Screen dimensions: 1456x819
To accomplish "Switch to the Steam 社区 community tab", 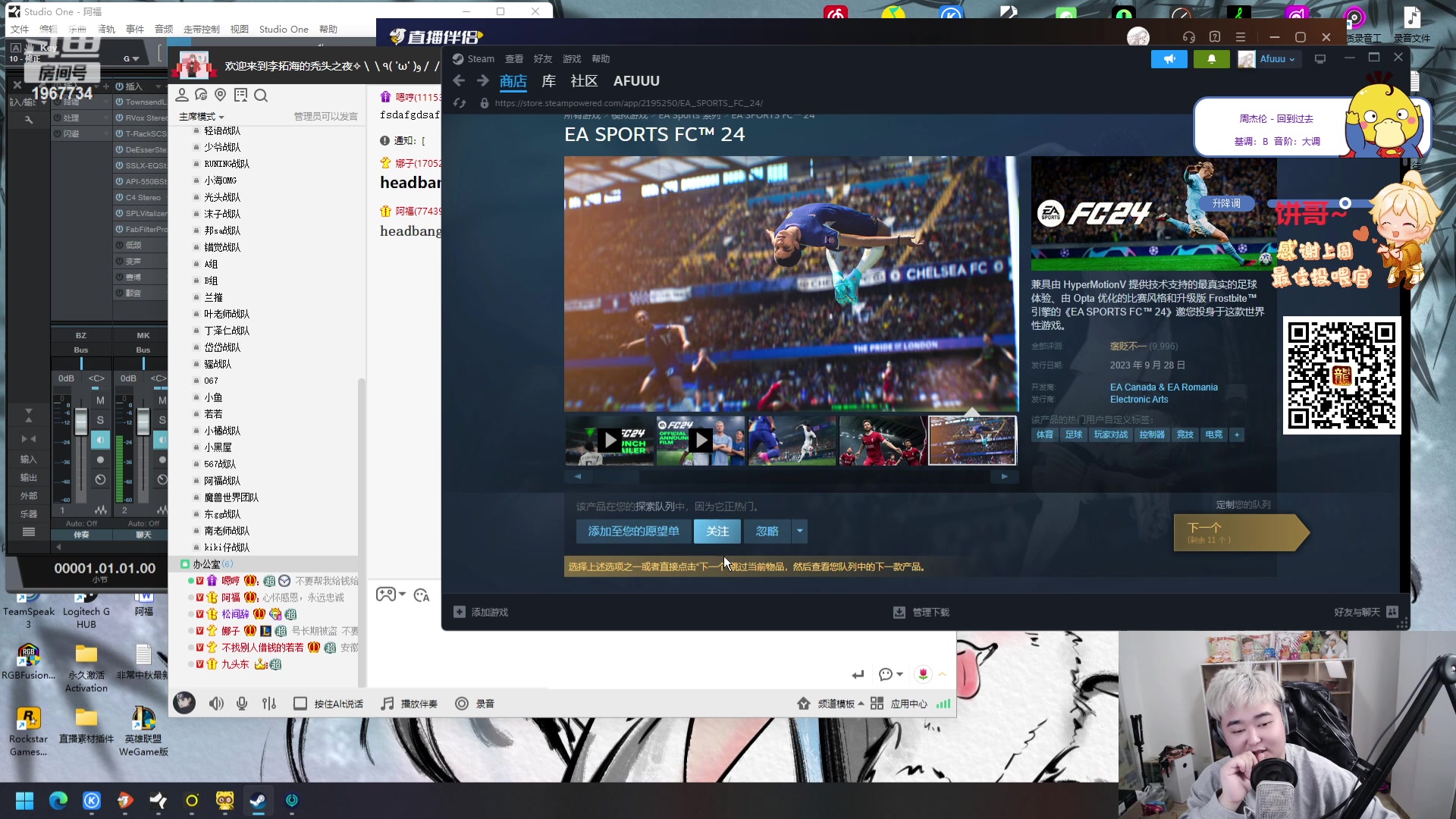I will tap(584, 81).
